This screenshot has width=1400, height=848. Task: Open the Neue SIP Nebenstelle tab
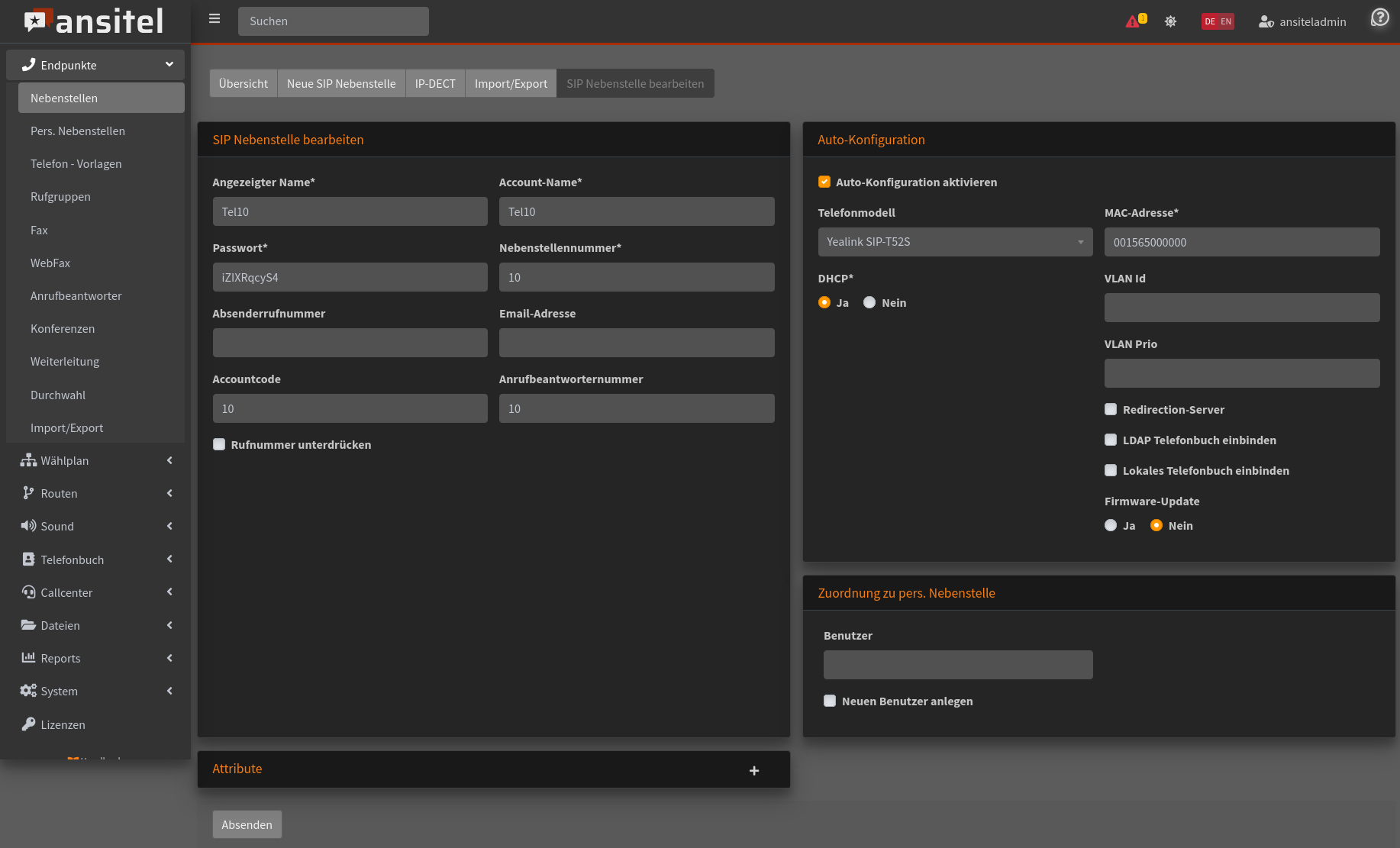[340, 83]
